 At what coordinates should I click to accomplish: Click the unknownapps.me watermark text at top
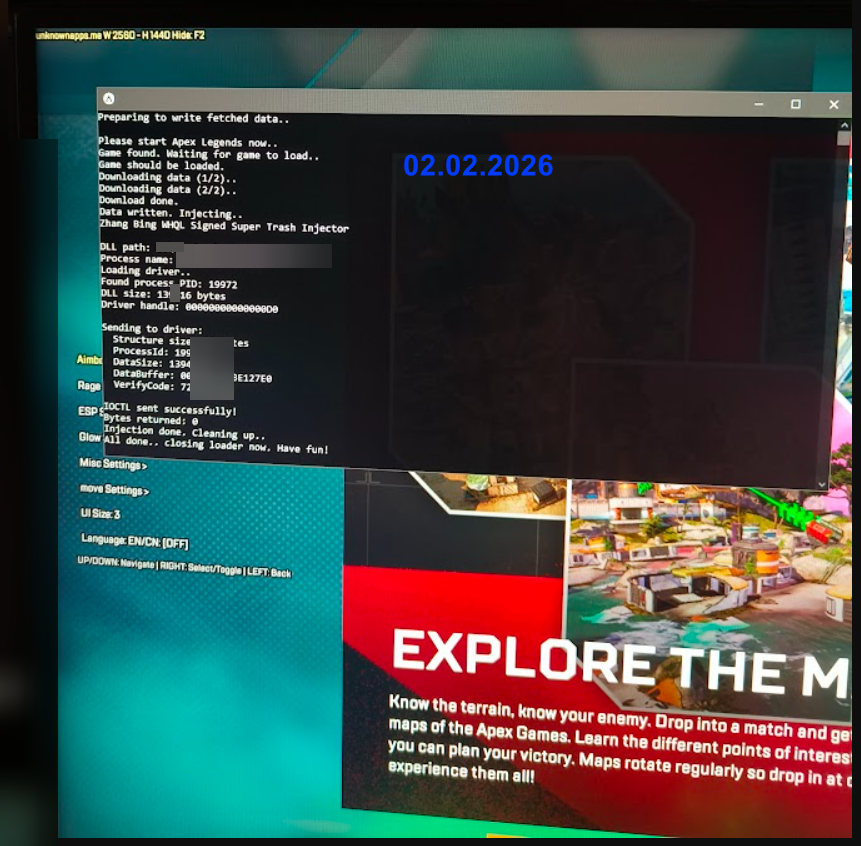click(x=119, y=35)
